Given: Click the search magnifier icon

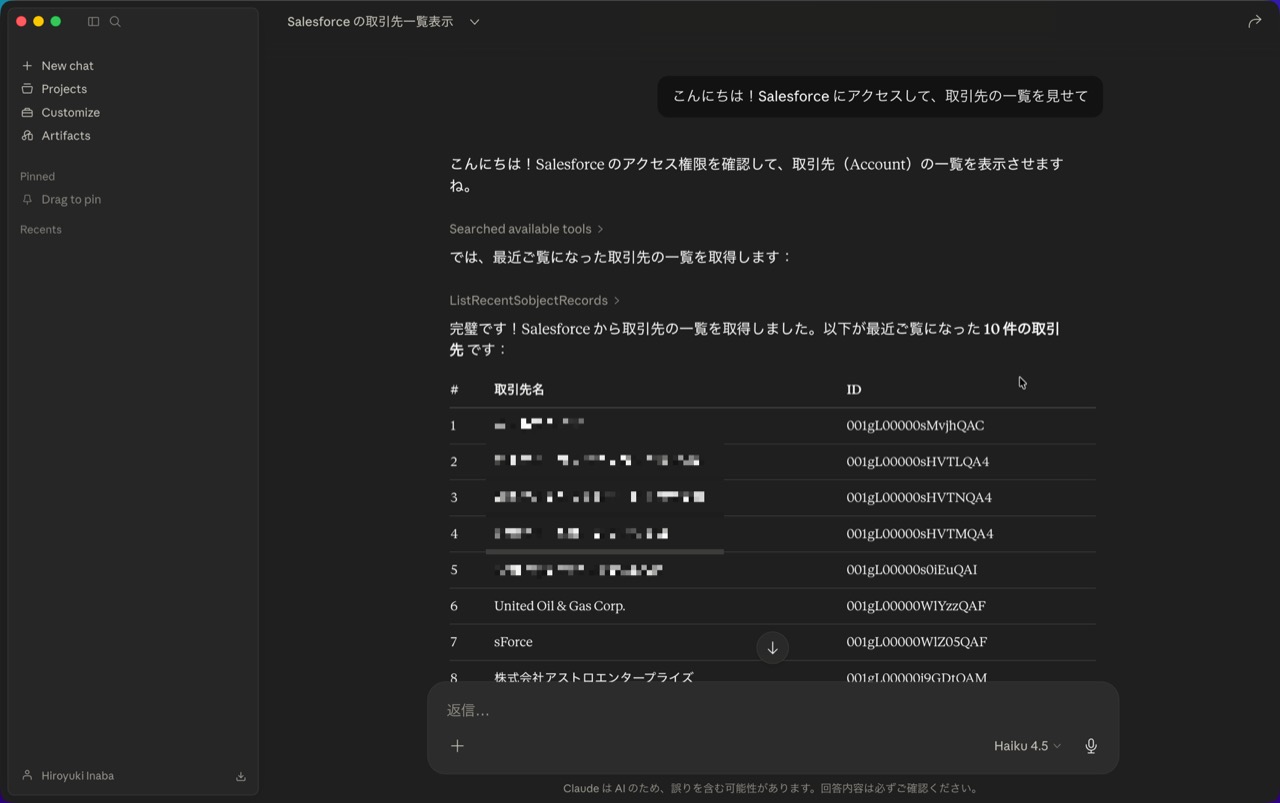Looking at the screenshot, I should click(x=115, y=21).
